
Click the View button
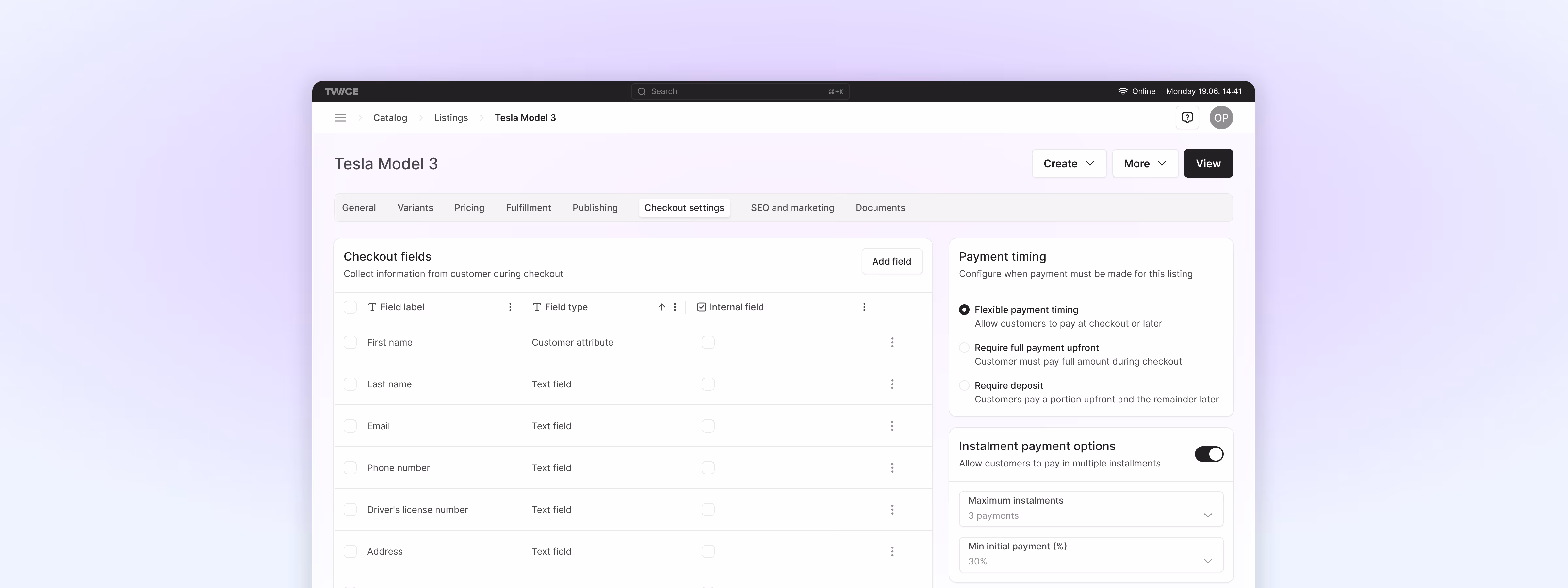click(1208, 163)
